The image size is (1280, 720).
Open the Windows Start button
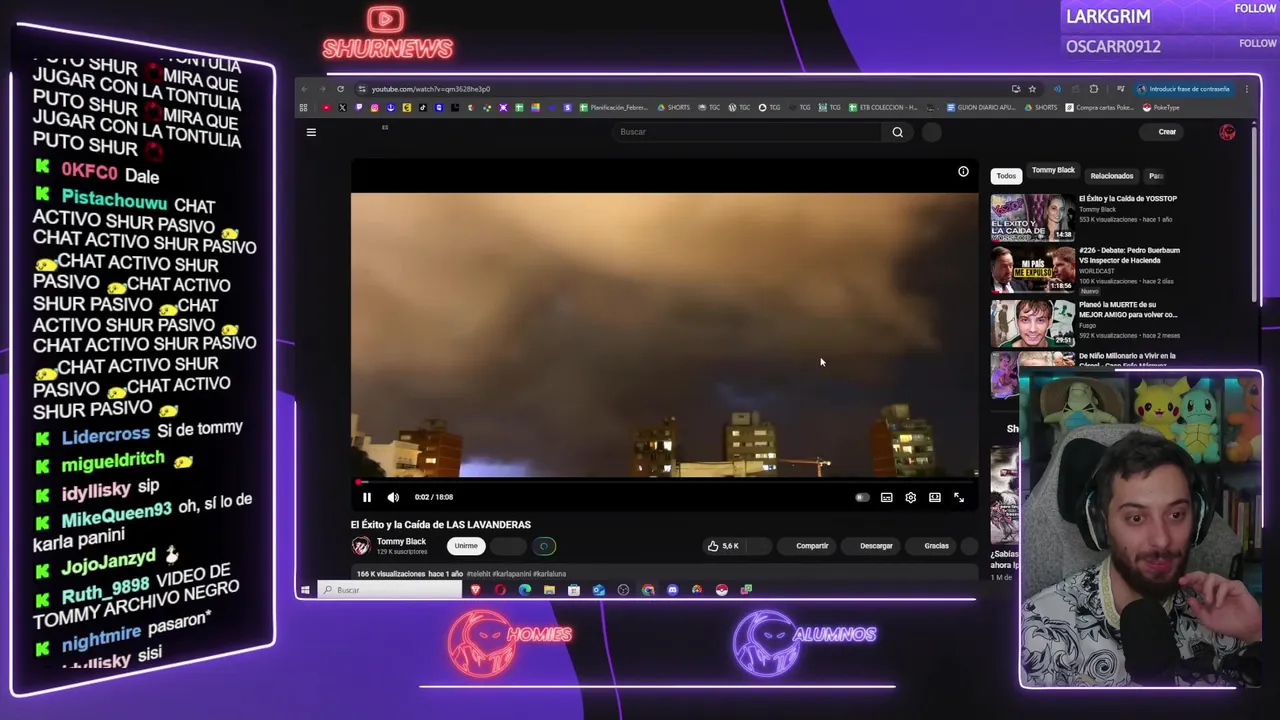[305, 590]
